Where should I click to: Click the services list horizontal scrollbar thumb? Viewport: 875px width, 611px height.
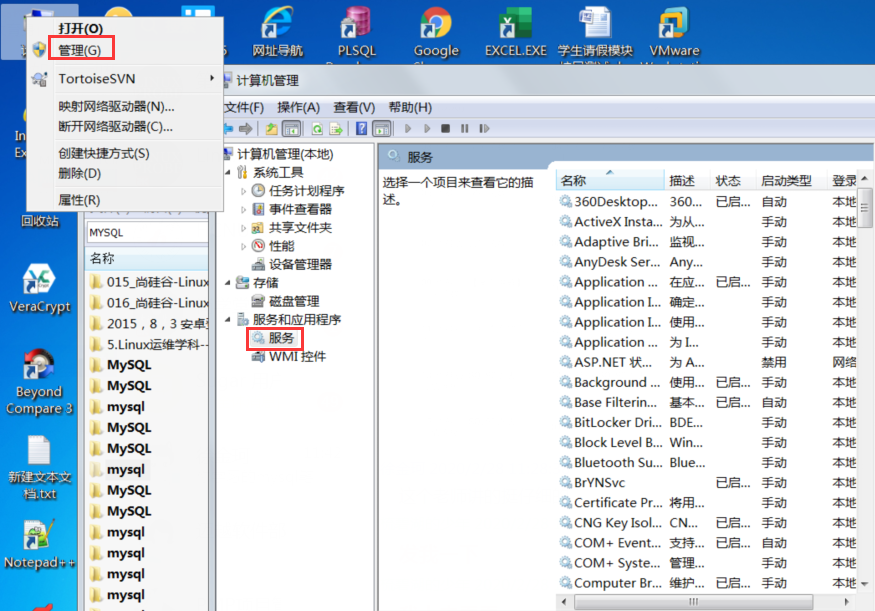693,602
